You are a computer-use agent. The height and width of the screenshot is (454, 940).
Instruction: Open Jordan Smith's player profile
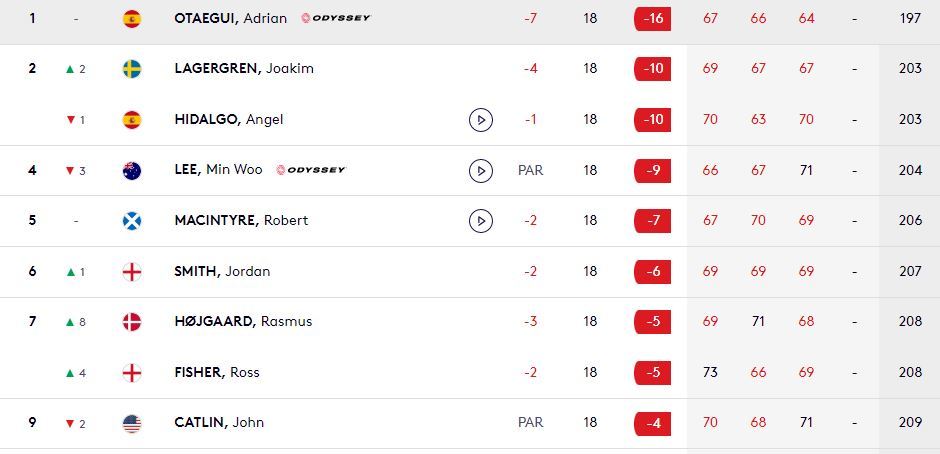[x=222, y=271]
